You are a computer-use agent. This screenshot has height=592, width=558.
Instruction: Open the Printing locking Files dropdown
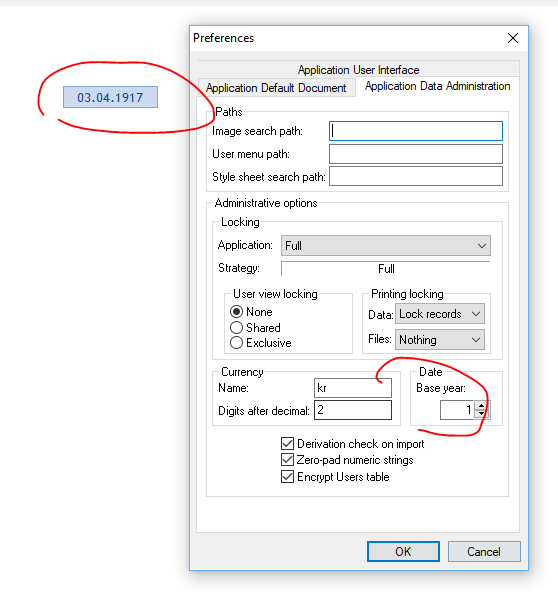(x=440, y=340)
